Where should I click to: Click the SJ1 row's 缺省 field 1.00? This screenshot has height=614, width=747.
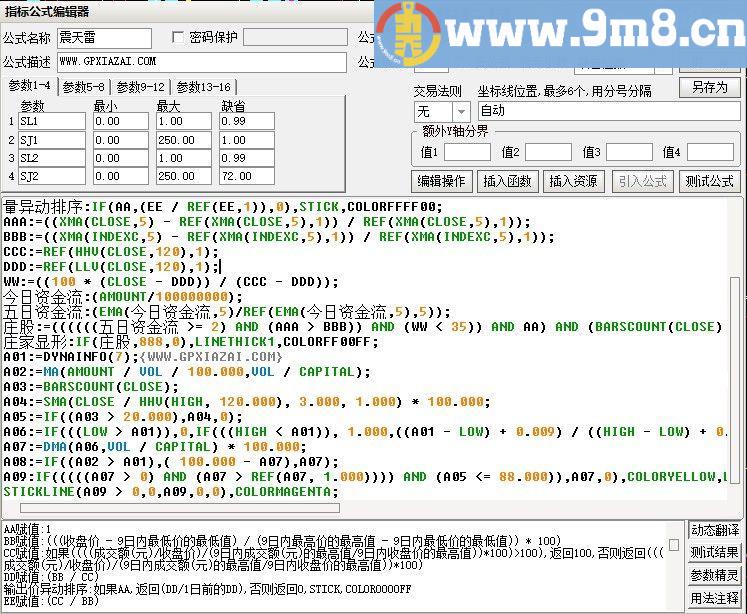pos(247,140)
